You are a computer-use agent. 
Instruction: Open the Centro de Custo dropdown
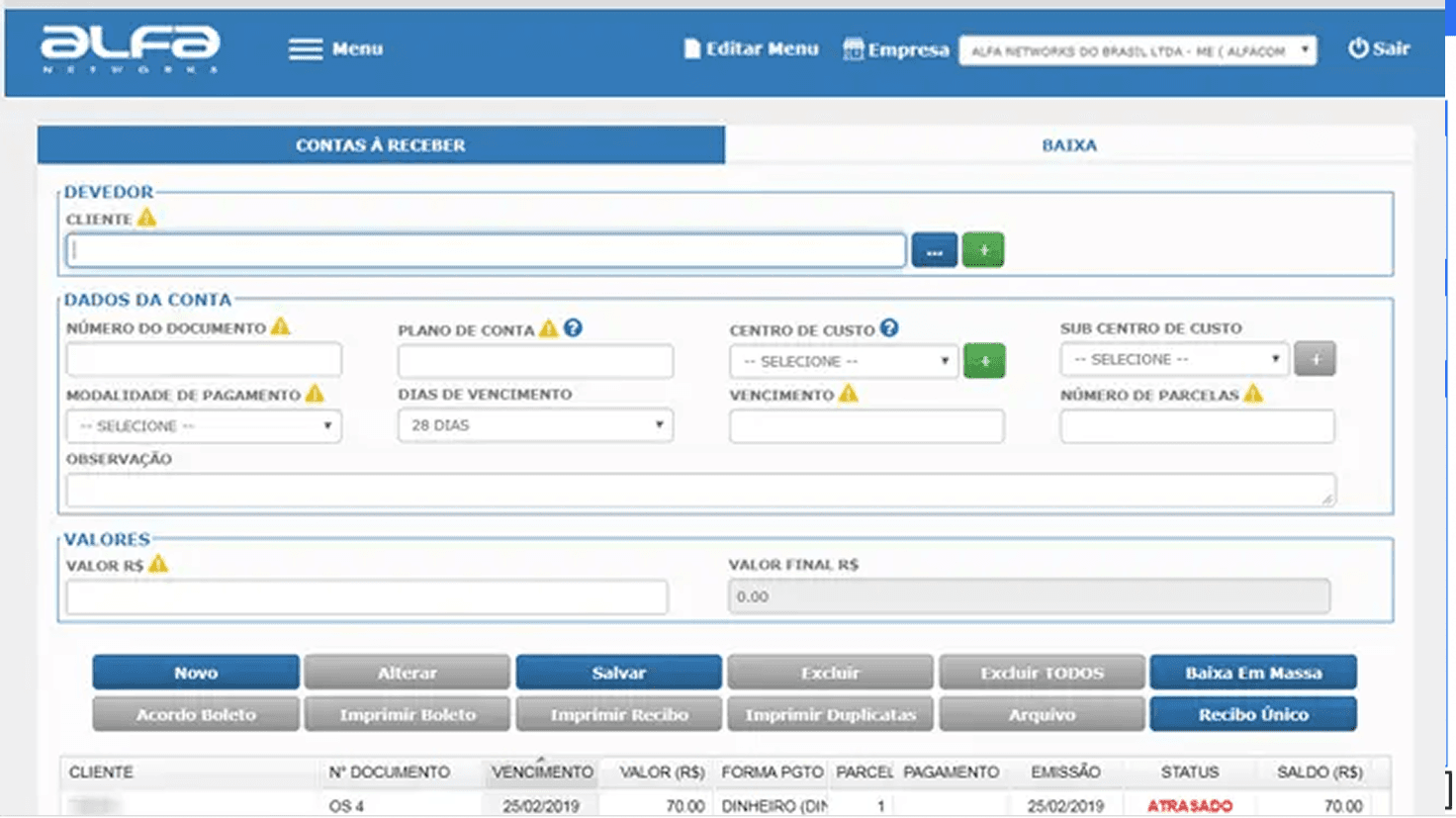[x=844, y=361]
